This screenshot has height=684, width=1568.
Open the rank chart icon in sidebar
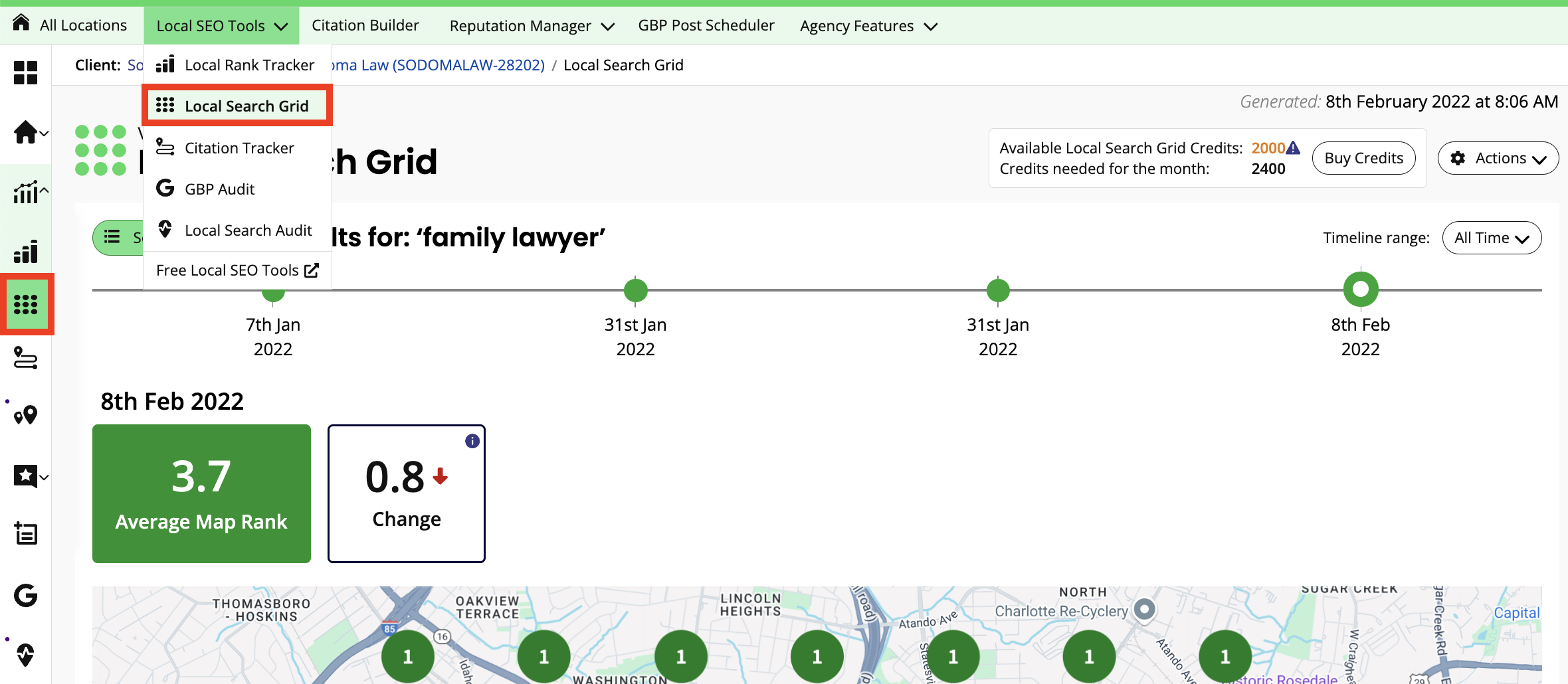tap(25, 192)
